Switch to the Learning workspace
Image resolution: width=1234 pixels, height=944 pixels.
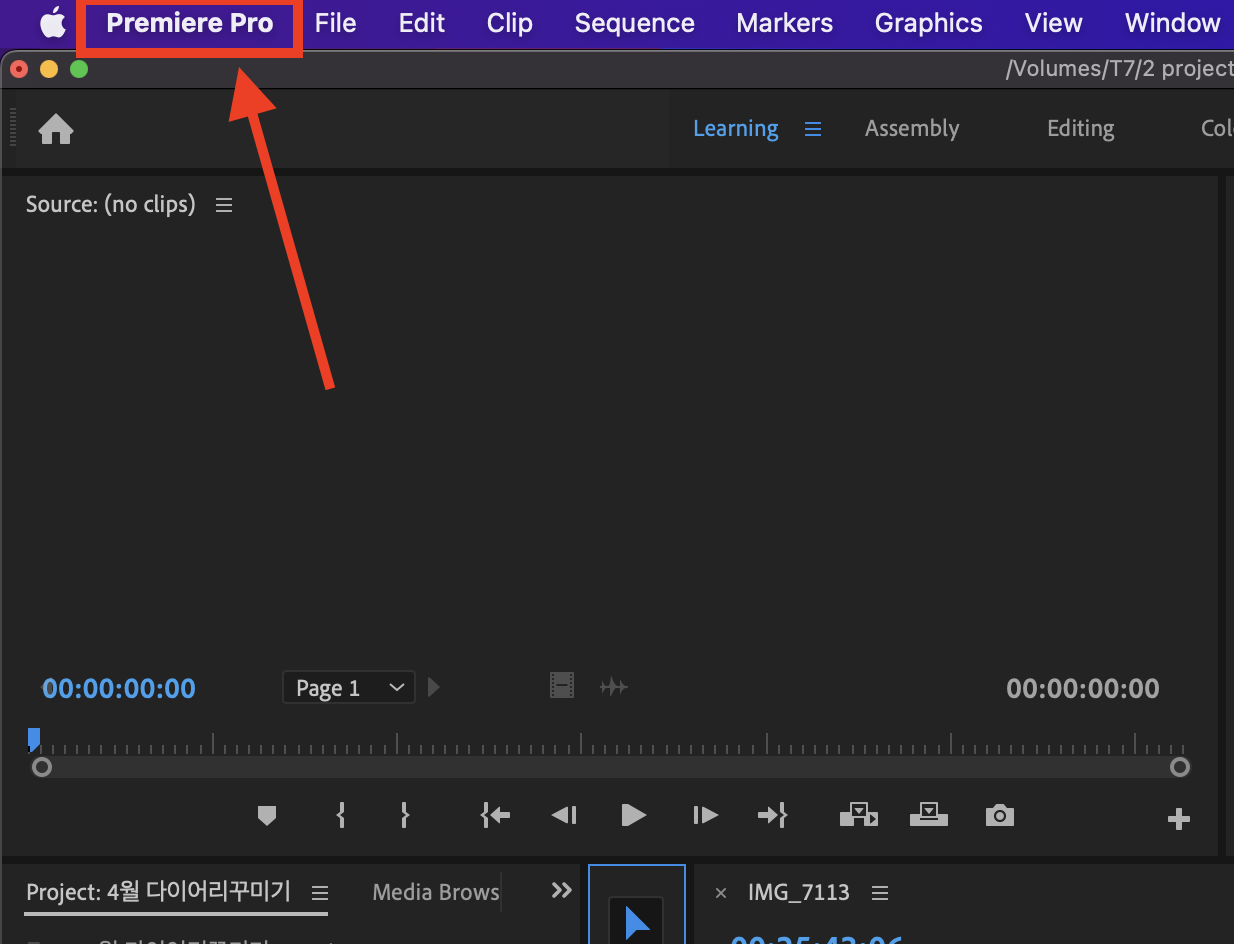(x=736, y=129)
